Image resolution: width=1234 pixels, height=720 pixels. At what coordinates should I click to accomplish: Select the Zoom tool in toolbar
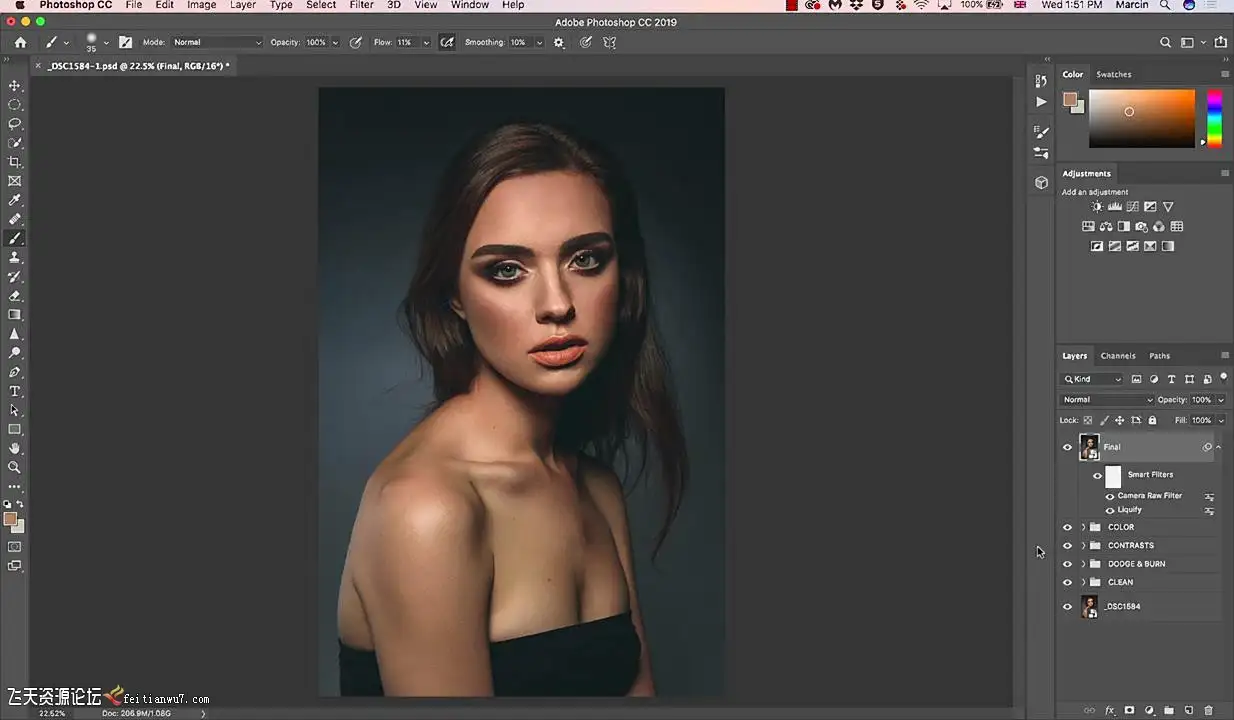pos(15,467)
